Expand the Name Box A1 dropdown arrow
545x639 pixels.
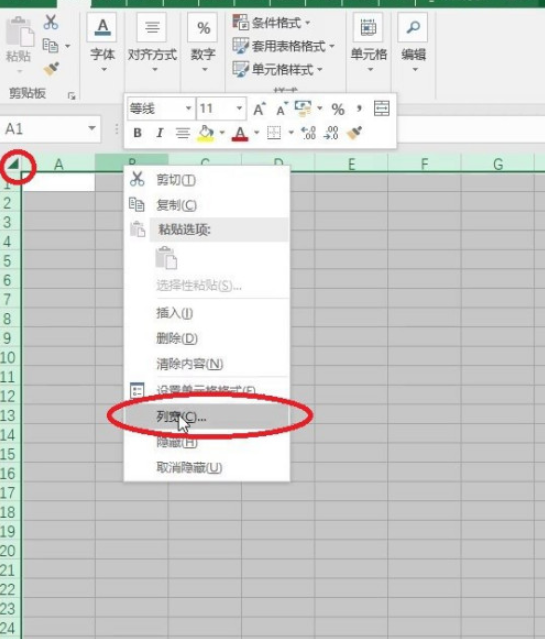92,128
